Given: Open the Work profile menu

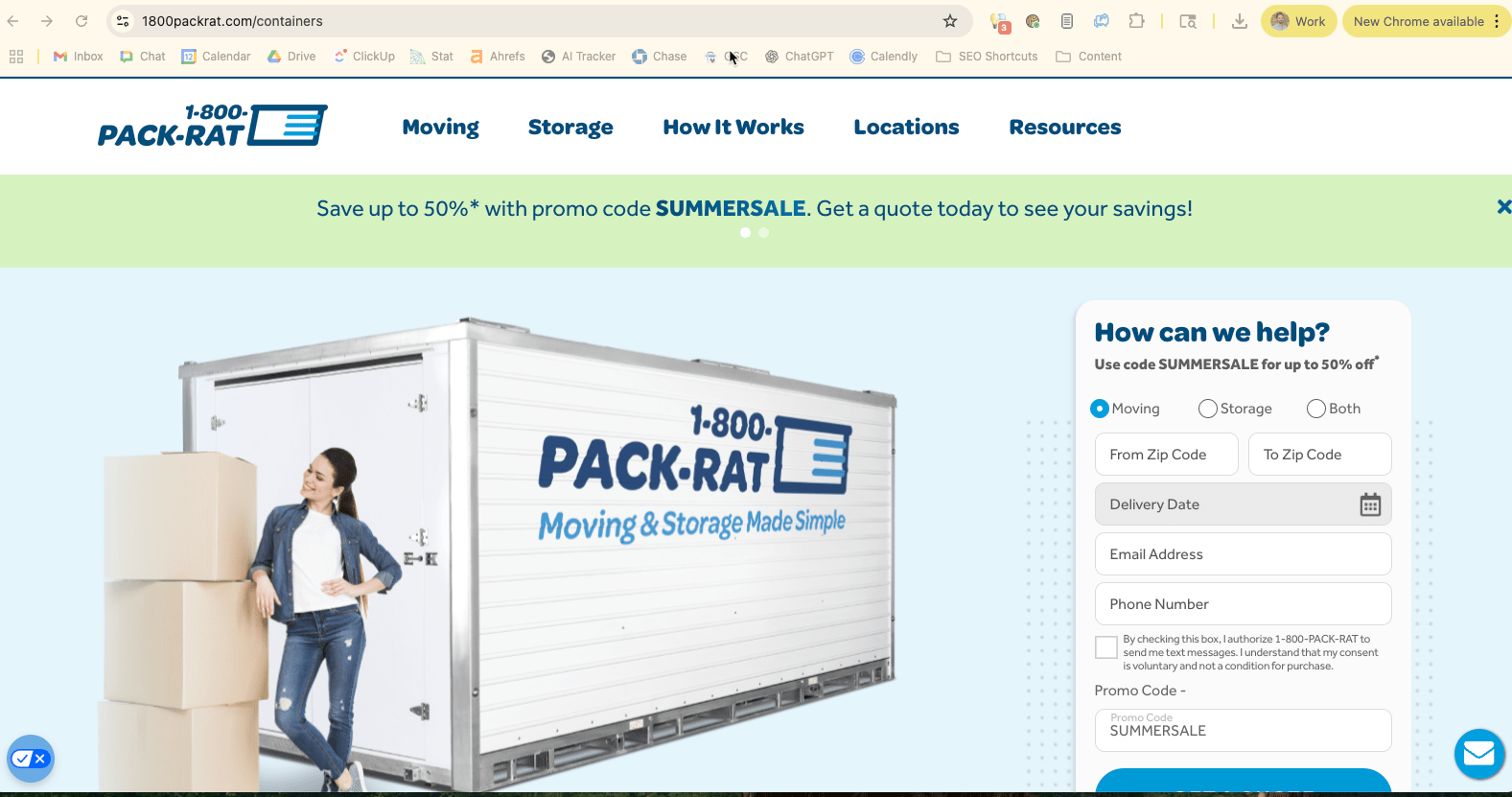Looking at the screenshot, I should pos(1298,21).
